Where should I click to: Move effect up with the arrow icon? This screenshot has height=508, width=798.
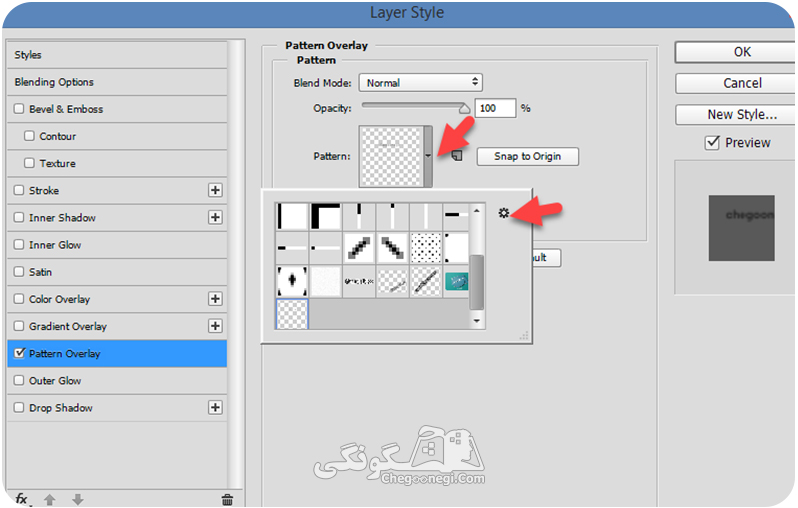[49, 500]
